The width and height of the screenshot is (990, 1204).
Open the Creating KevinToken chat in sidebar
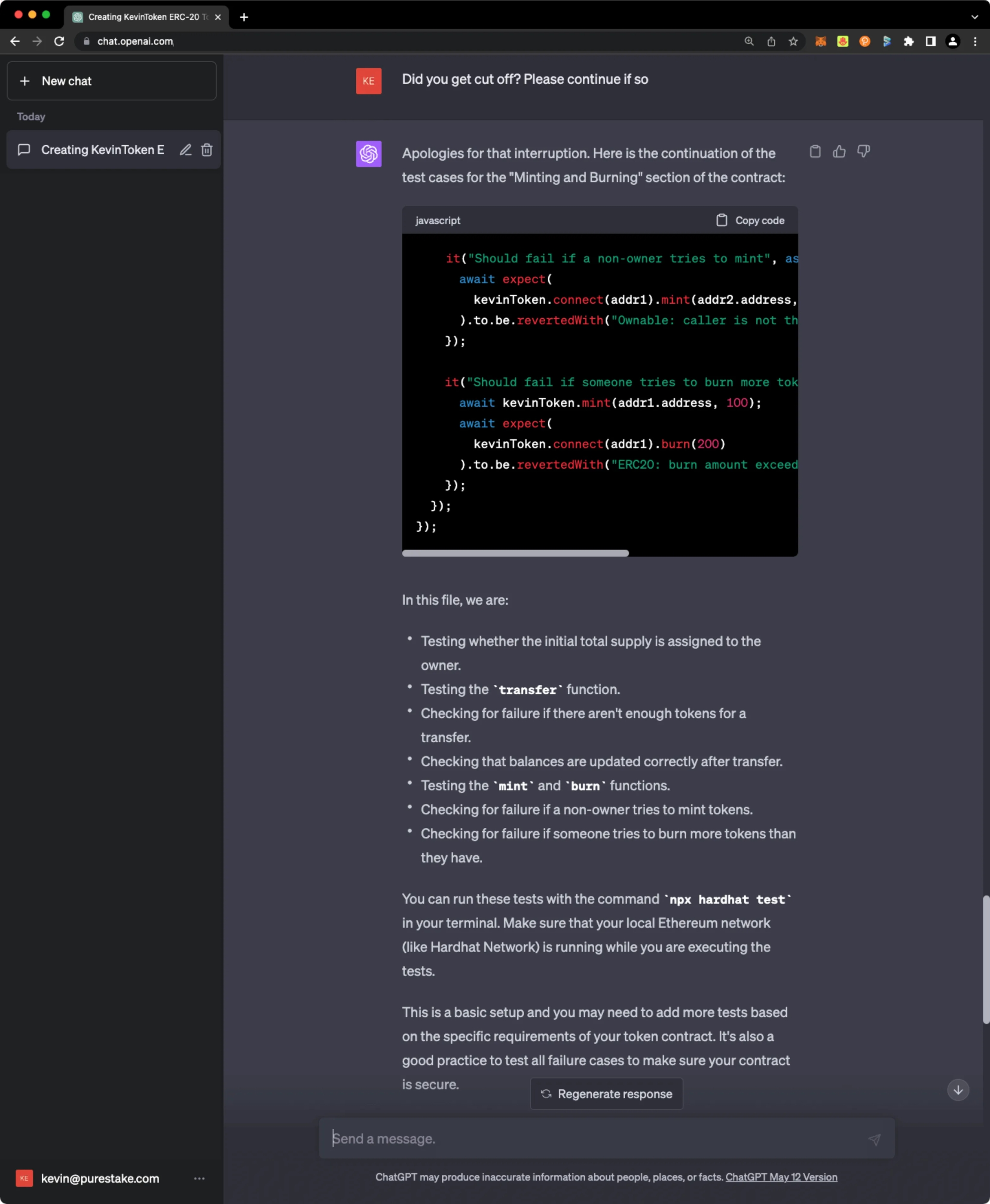102,150
